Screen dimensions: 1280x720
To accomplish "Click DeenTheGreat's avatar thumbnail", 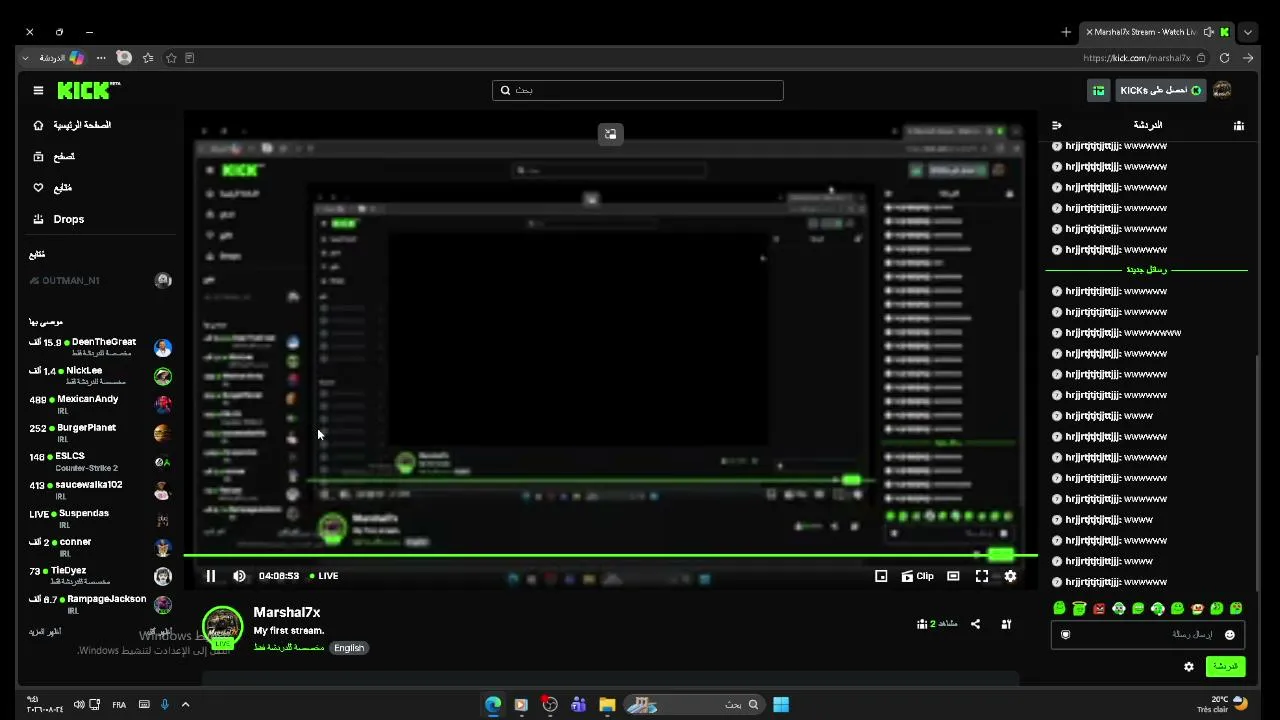I will click(163, 348).
